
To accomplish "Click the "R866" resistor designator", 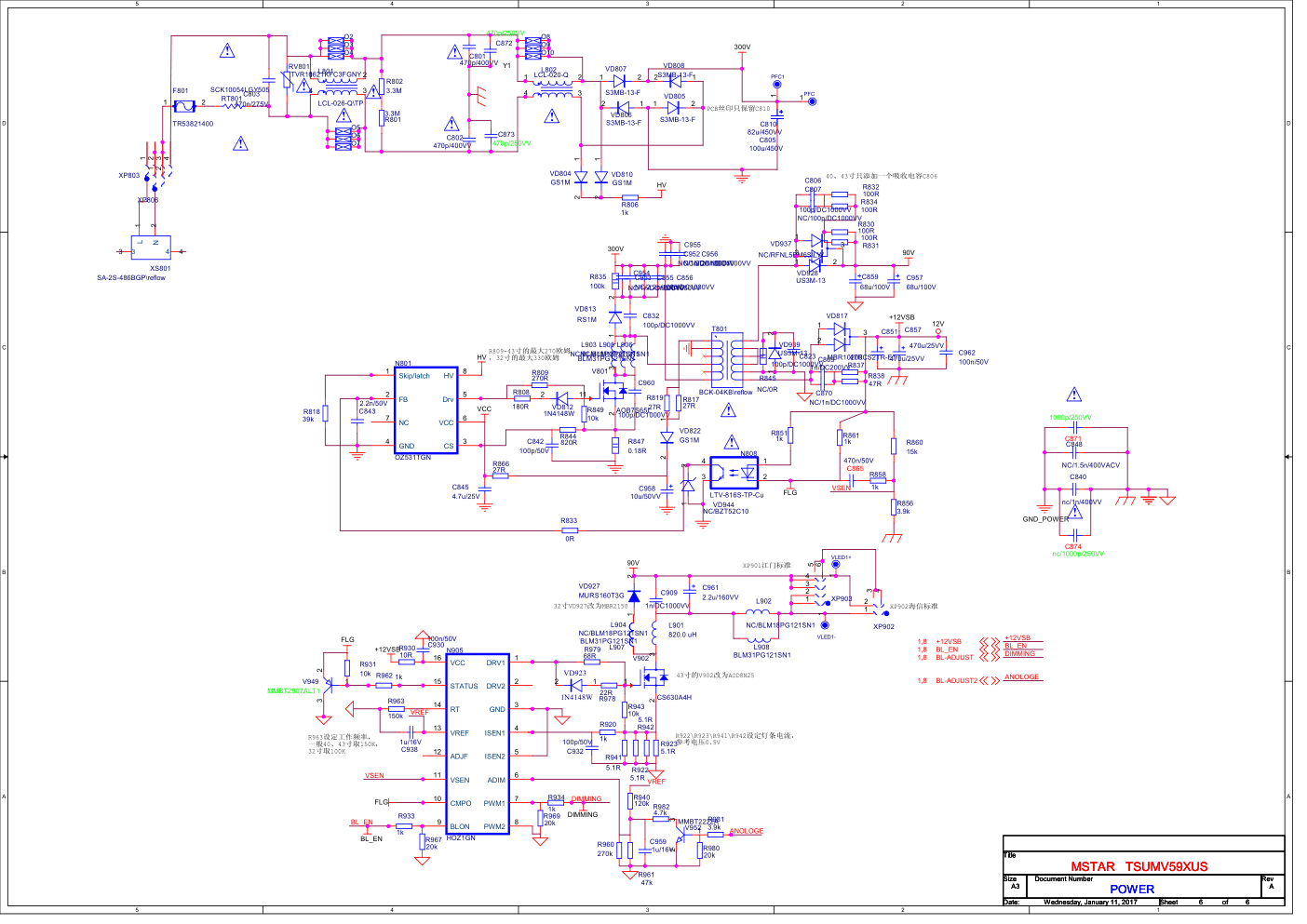I will (x=501, y=463).
